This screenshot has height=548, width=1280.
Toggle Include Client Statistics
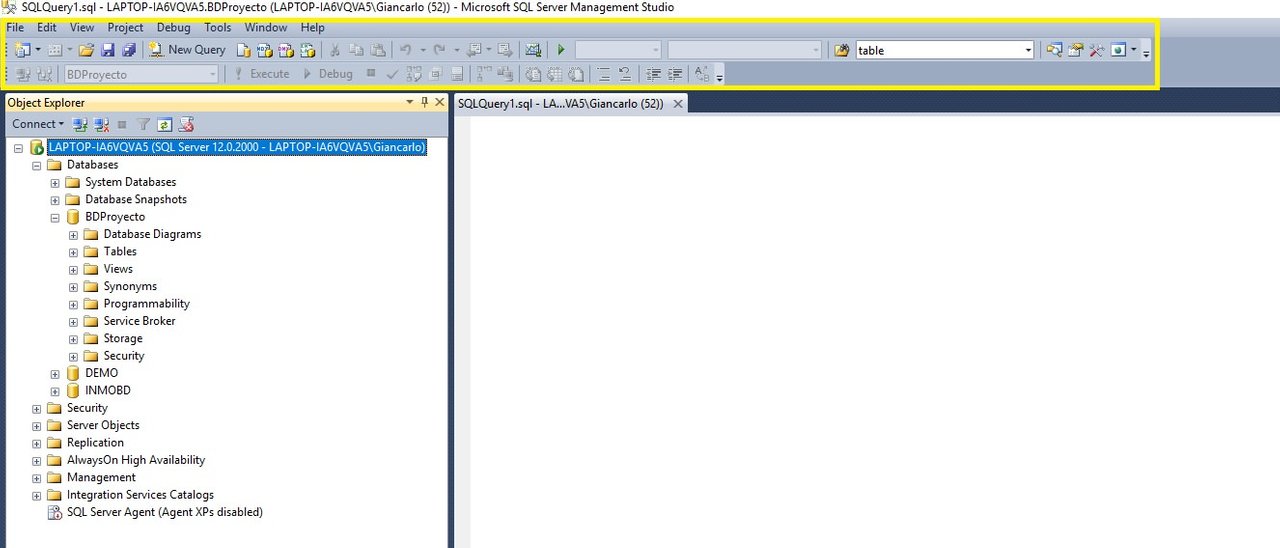tap(506, 74)
